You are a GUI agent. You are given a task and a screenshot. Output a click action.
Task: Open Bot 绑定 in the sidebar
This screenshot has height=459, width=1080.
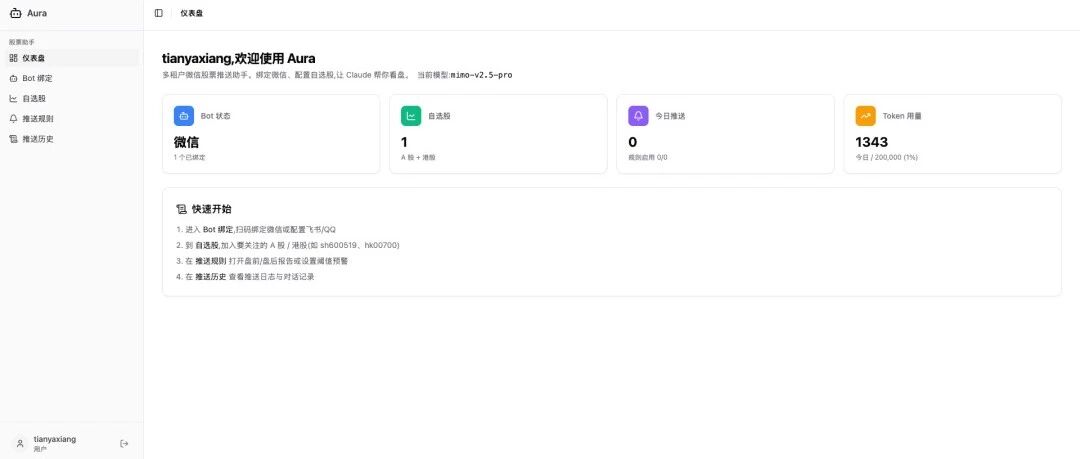72,79
